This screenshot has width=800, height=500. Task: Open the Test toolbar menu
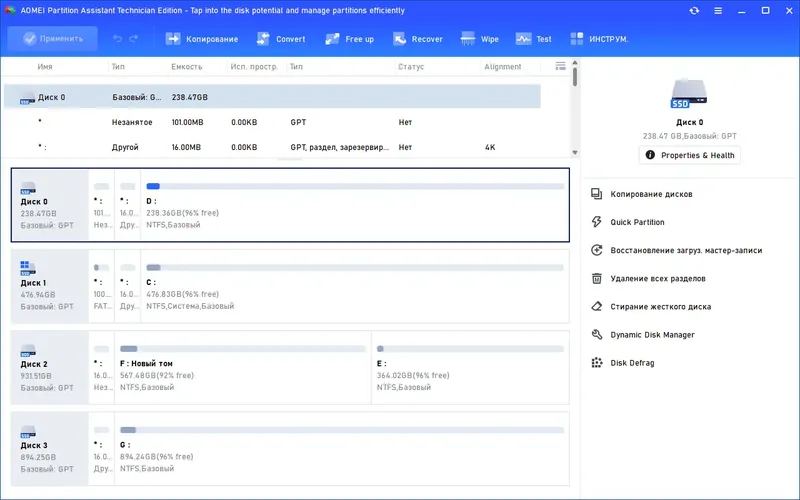coord(534,39)
